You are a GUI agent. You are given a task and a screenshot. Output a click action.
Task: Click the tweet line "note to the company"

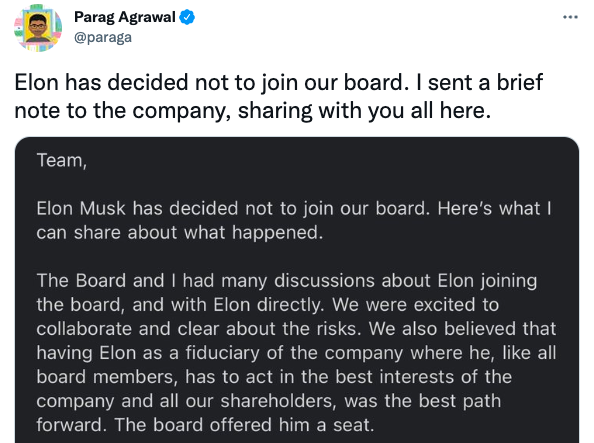(x=253, y=111)
